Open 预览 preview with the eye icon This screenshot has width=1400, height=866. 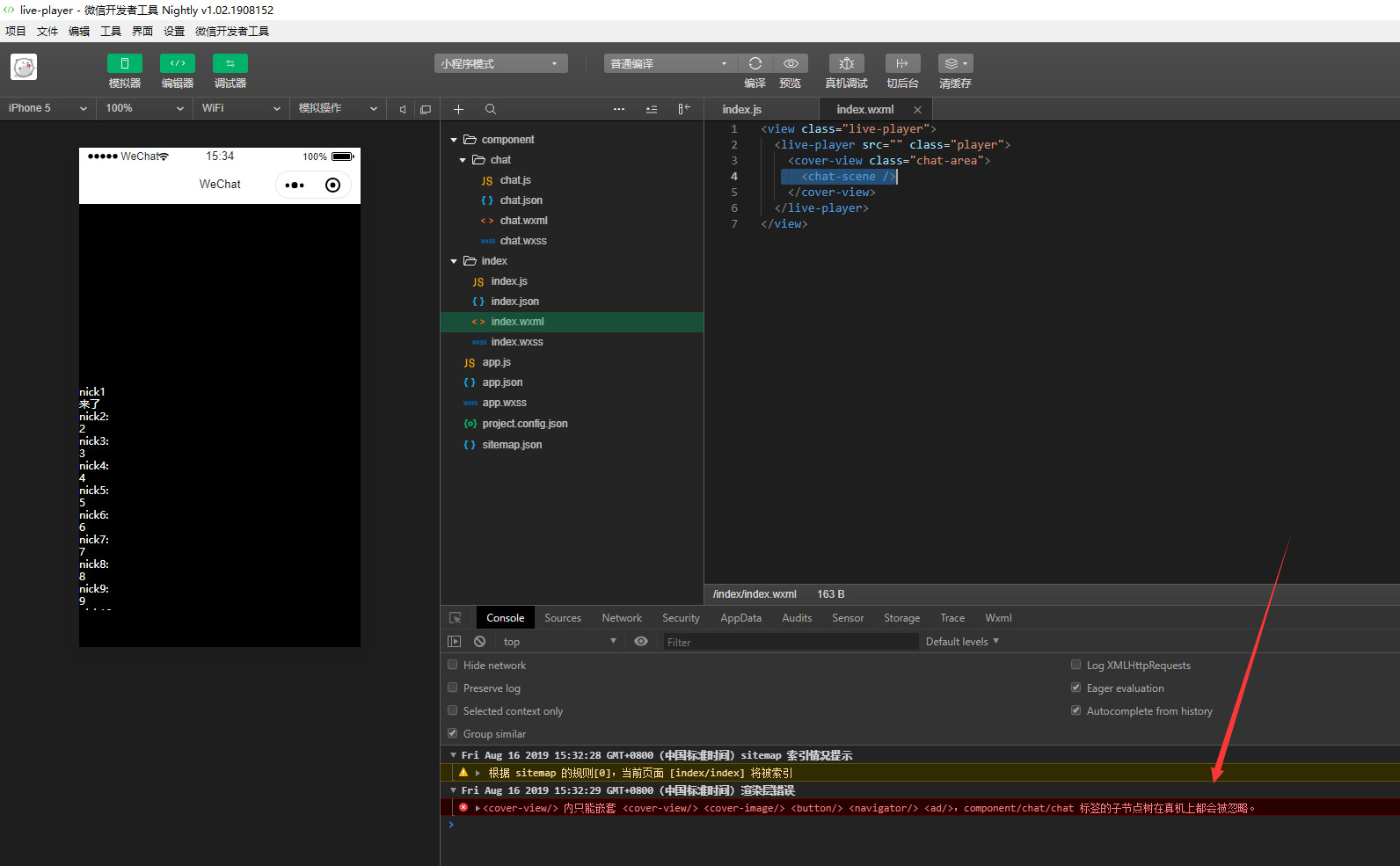(x=791, y=63)
